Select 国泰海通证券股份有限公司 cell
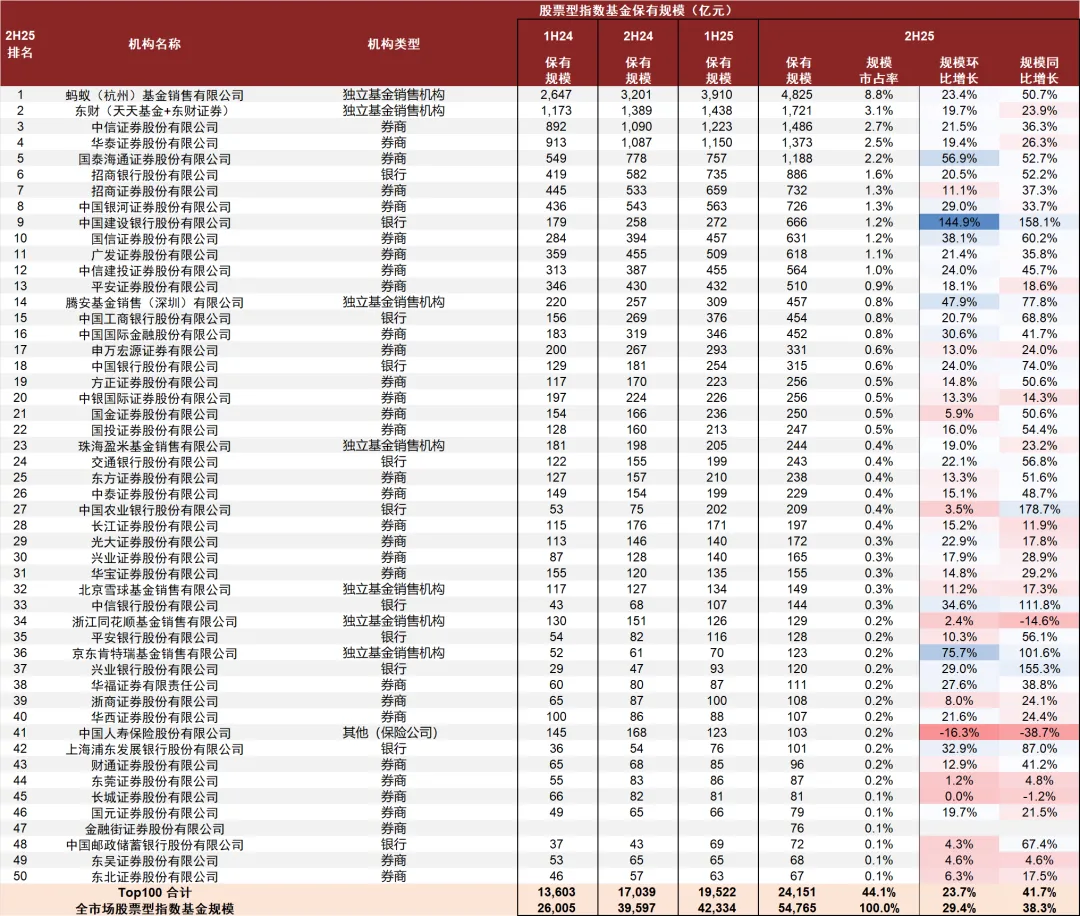1080x916 pixels. [154, 159]
